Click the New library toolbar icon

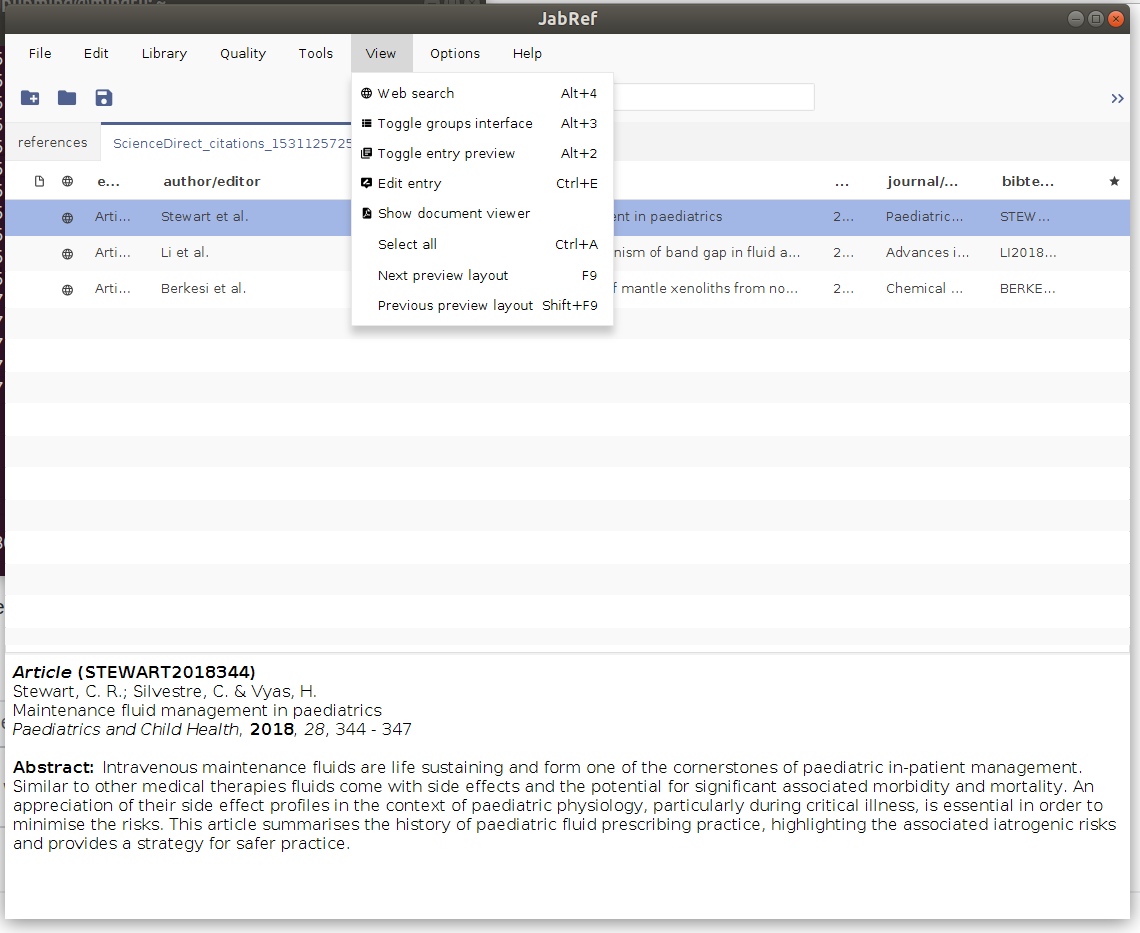(30, 97)
